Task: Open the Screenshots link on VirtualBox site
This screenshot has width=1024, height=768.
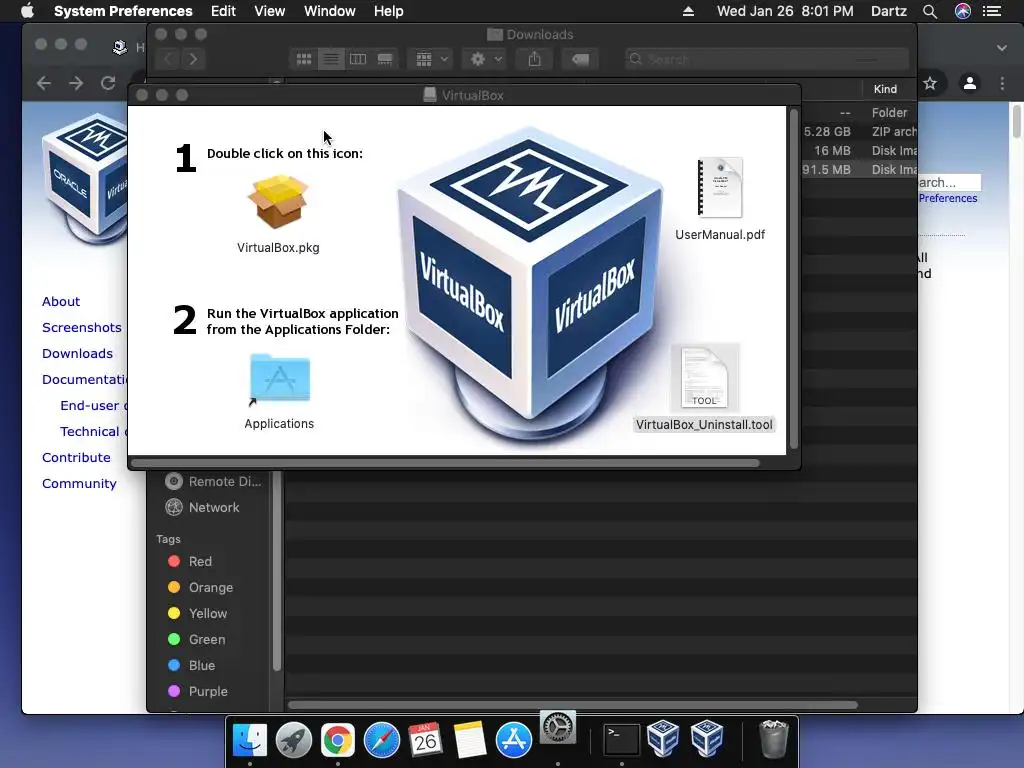Action: coord(82,328)
